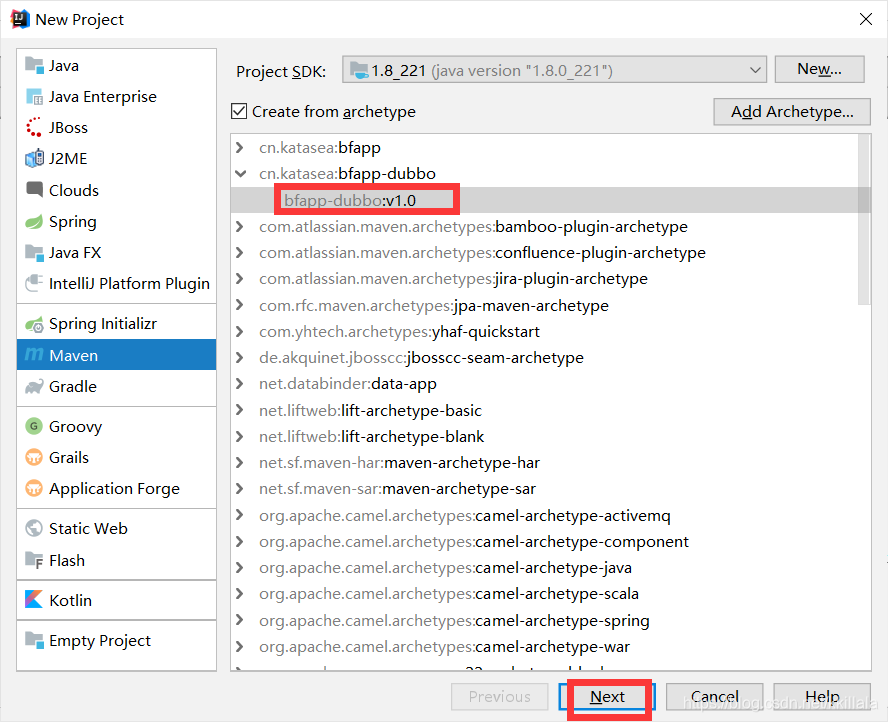Pick the JBoss red dots icon
Screen dimensions: 888x722
[34, 127]
